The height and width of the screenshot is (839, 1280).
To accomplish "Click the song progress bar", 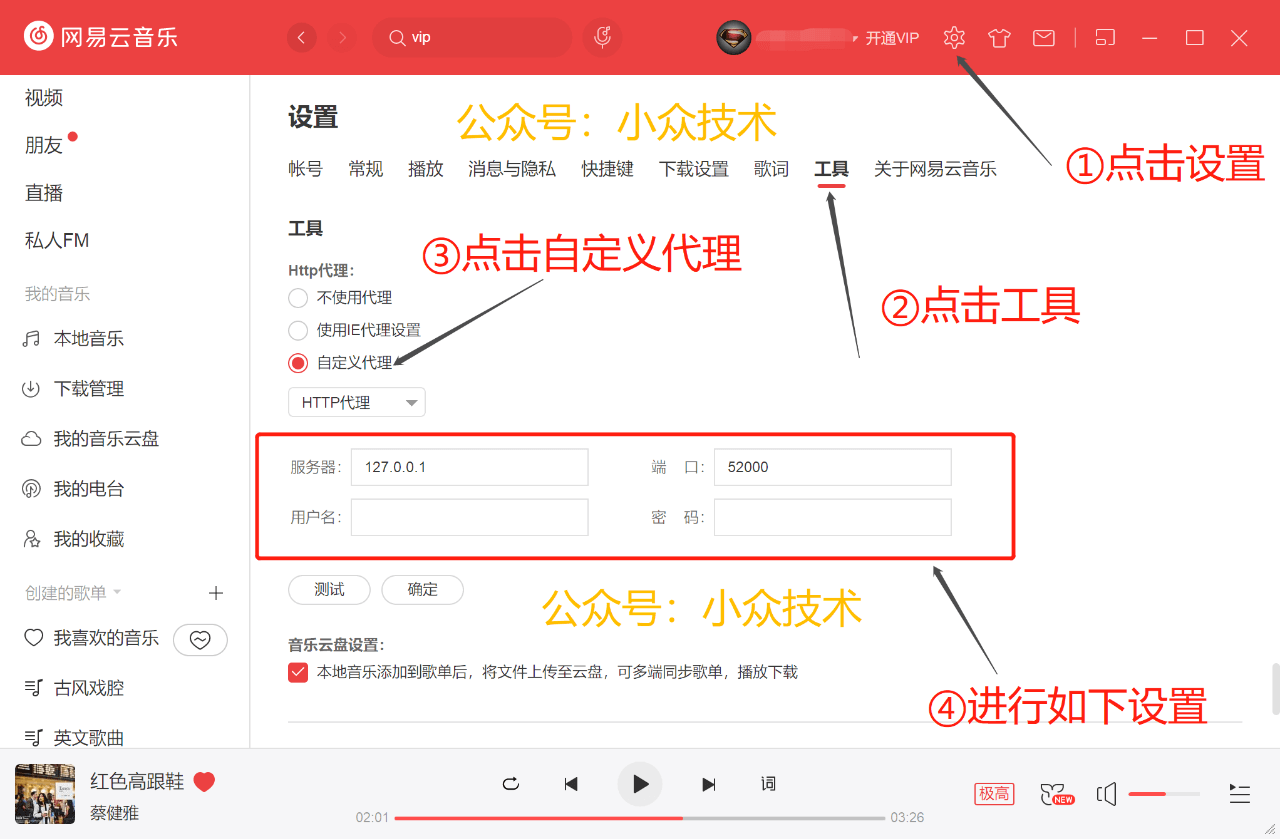I will click(x=640, y=818).
